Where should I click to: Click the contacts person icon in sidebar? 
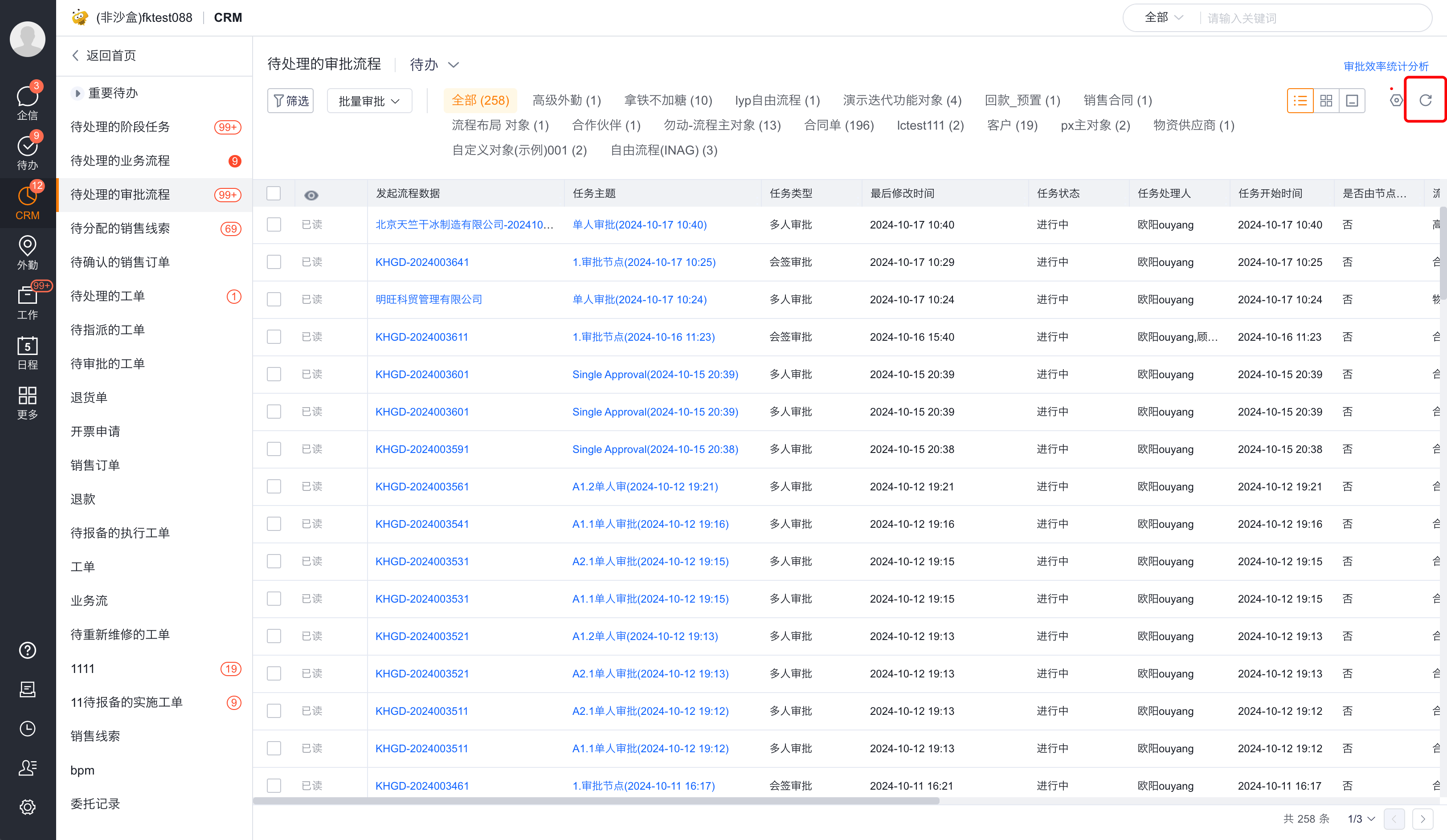[28, 768]
